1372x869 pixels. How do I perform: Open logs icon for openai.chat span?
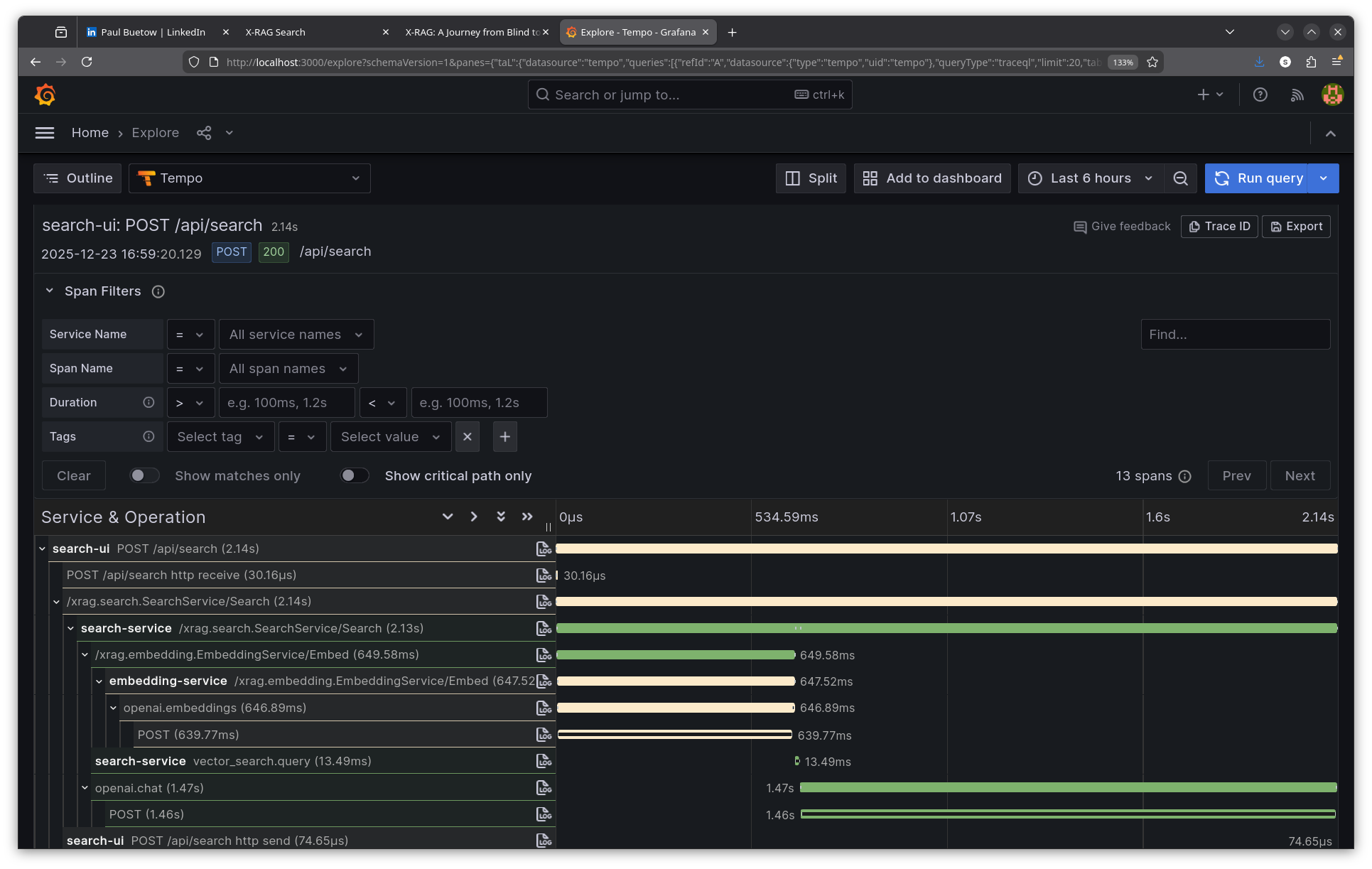[544, 788]
